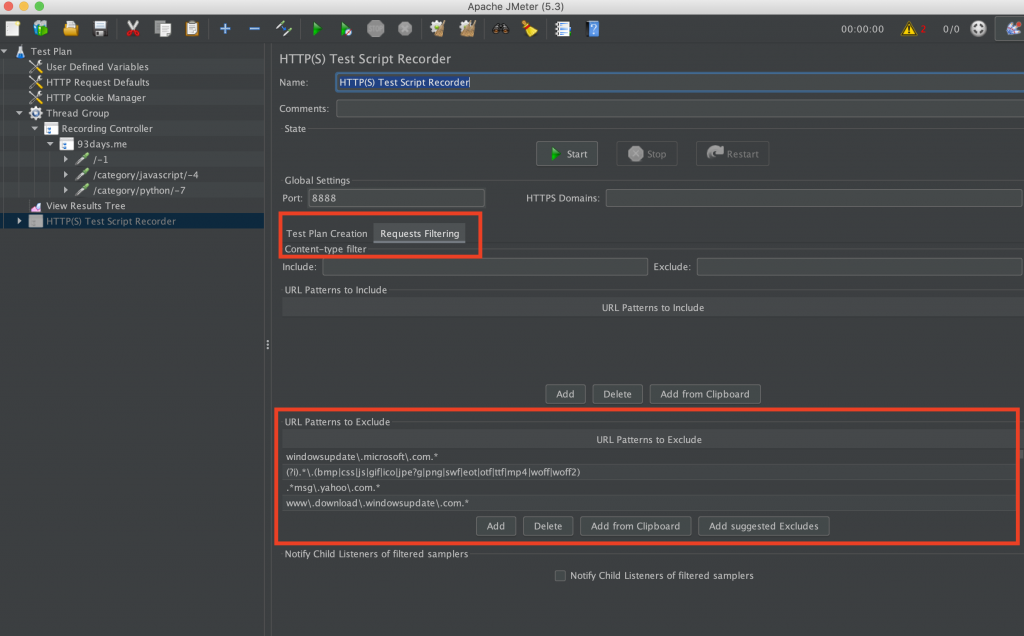Expand the HTTP(S) Test Script Recorder node
1024x636 pixels.
point(20,221)
